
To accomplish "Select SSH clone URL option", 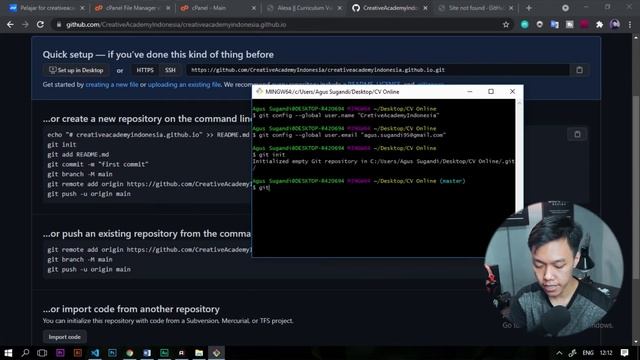I will coord(170,70).
